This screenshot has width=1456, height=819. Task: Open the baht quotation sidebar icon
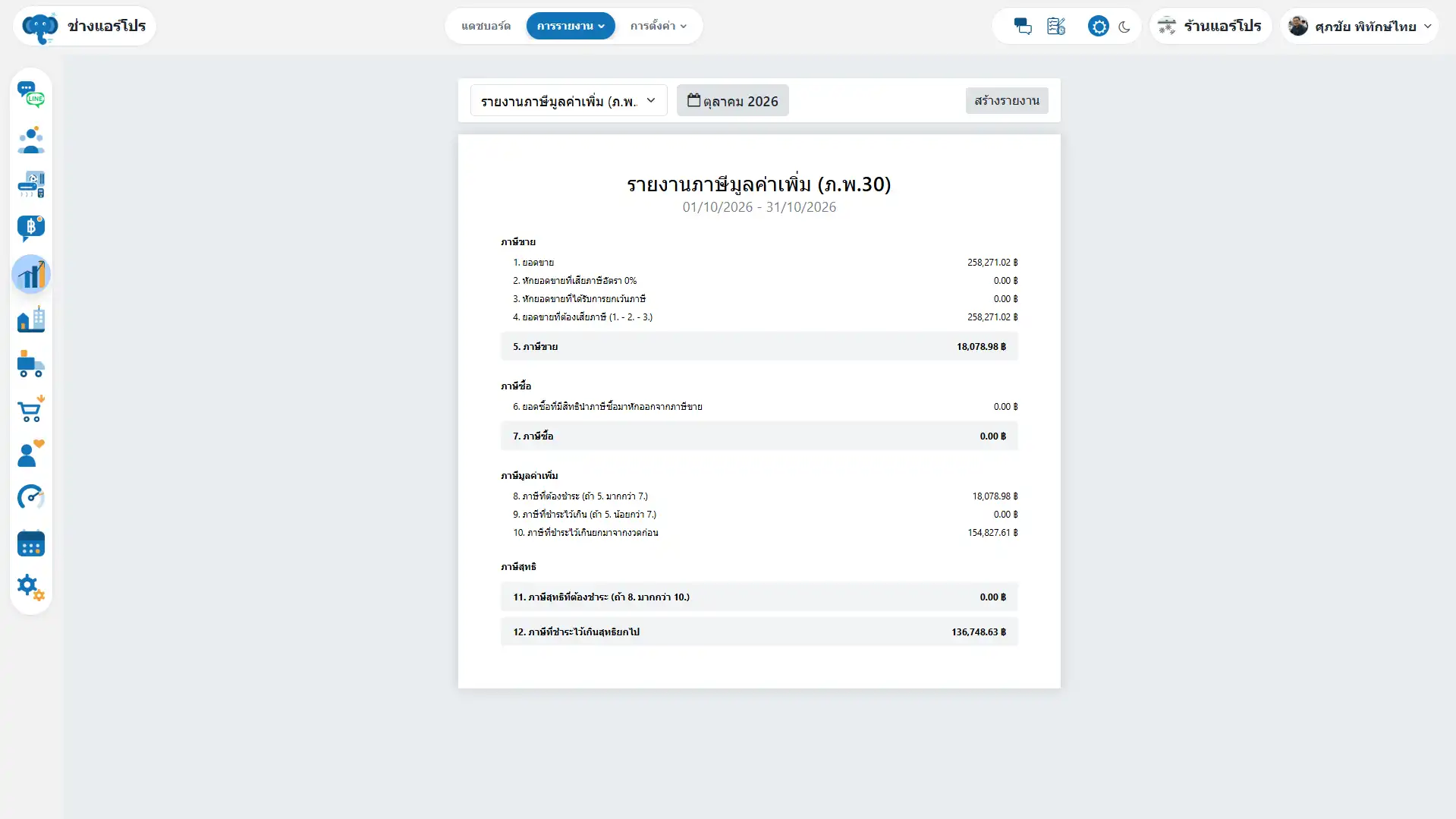click(31, 228)
